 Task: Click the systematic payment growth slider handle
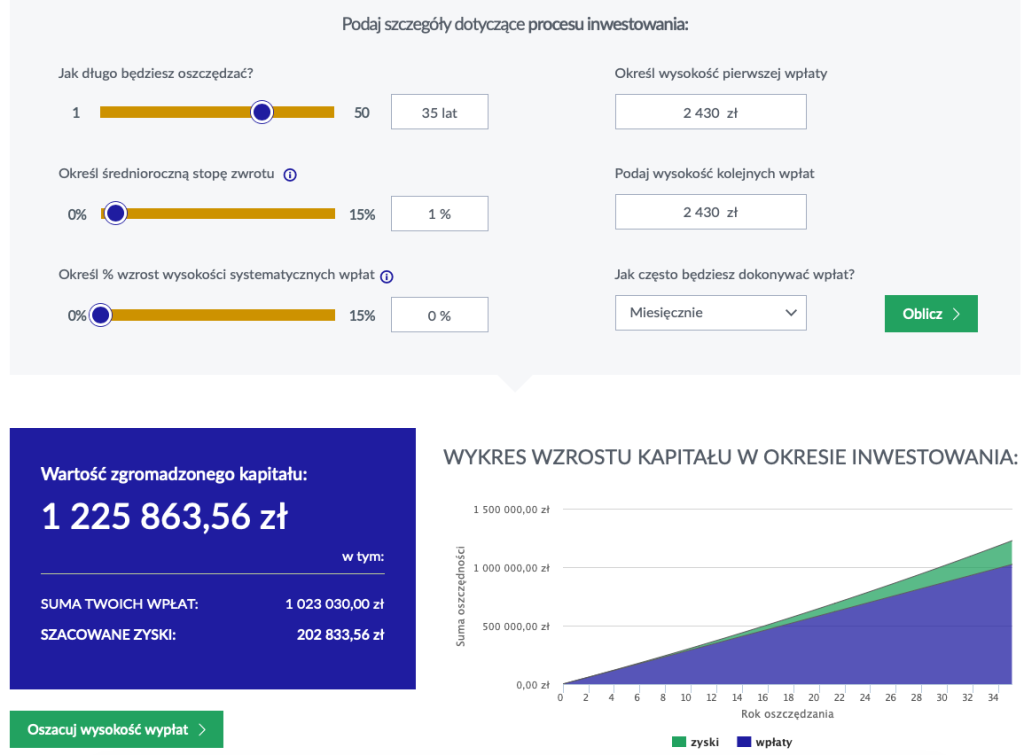[x=100, y=315]
